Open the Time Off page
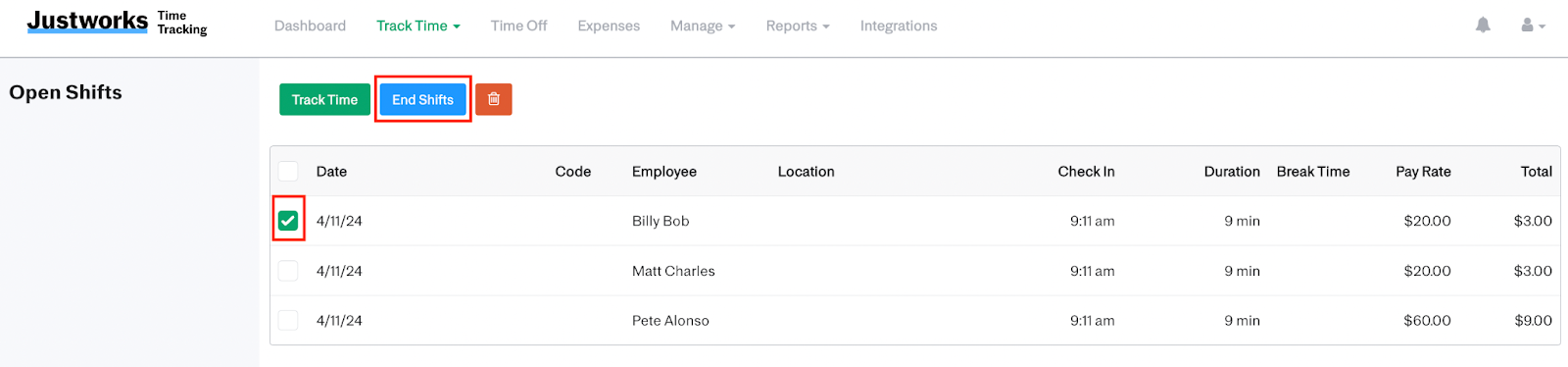Screen dimensions: 1568x367 click(x=518, y=26)
